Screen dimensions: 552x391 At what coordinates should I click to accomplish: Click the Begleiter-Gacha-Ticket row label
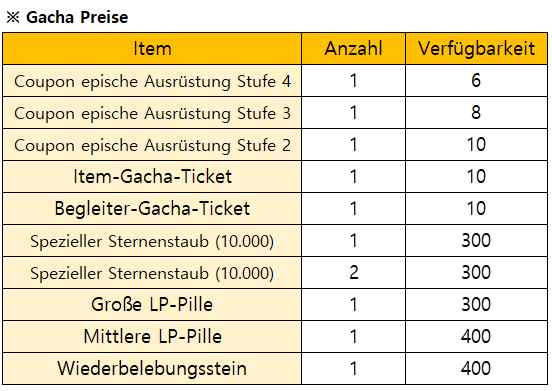(x=152, y=209)
